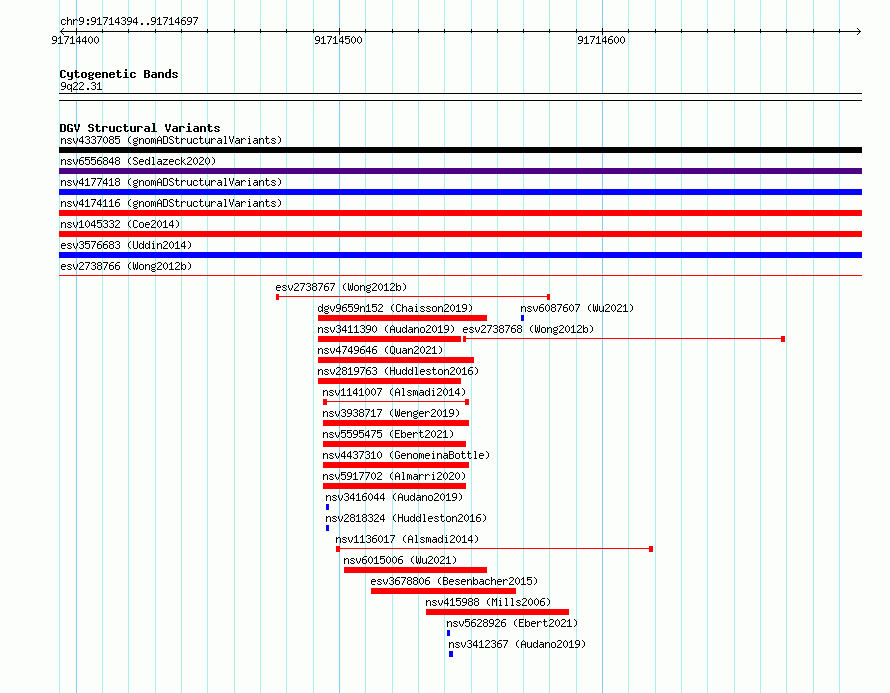890x693 pixels.
Task: Click the 91714400 ruler position
Action: (75, 40)
